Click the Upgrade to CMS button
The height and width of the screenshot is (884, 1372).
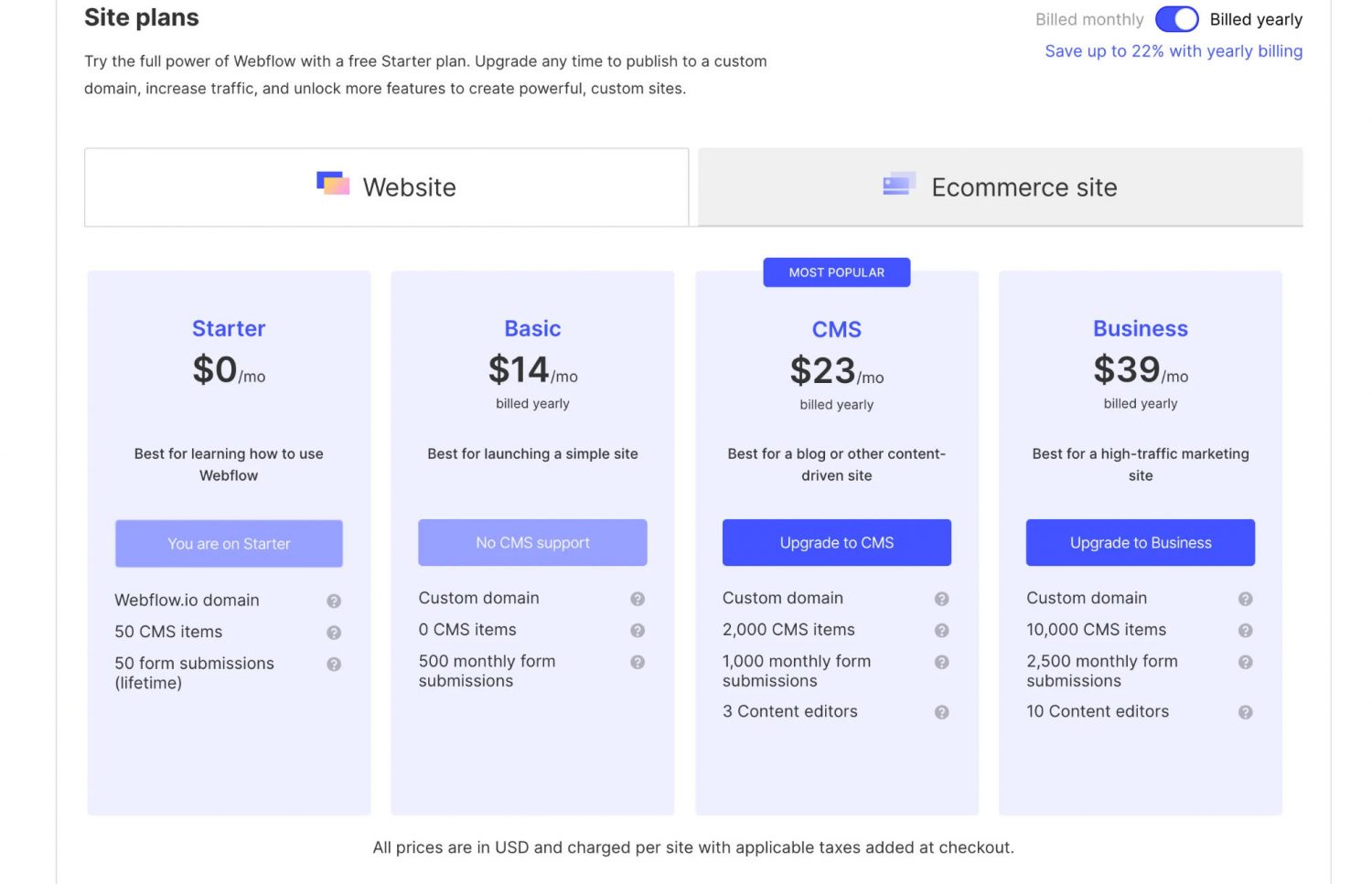coord(836,543)
